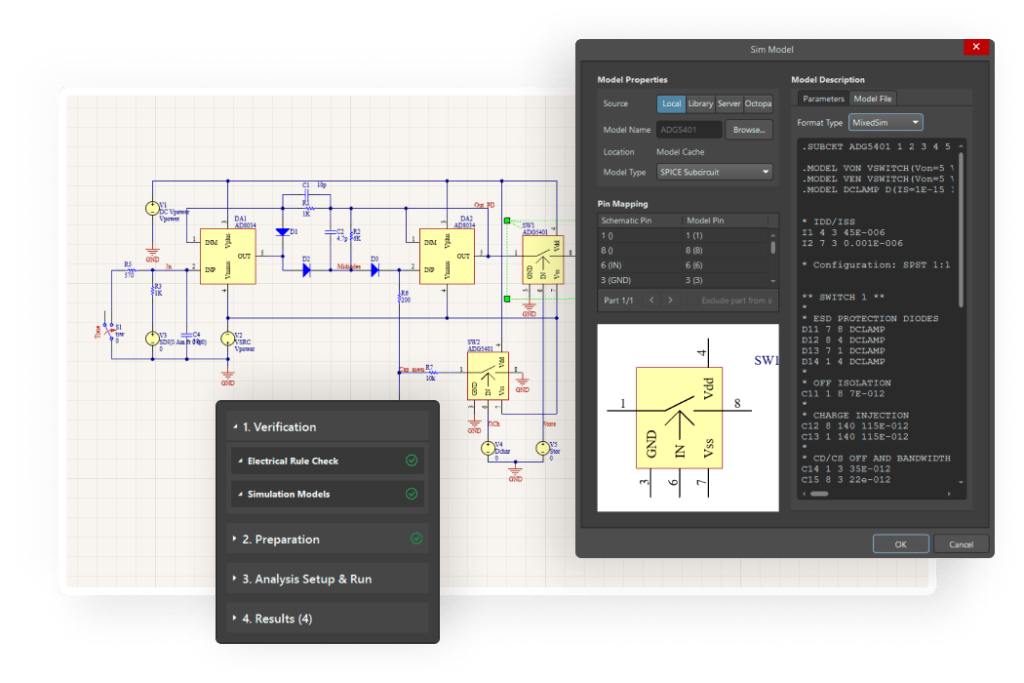The width and height of the screenshot is (1024, 683).
Task: Select the DA2 AD8034 op-amp symbol
Action: [x=446, y=257]
